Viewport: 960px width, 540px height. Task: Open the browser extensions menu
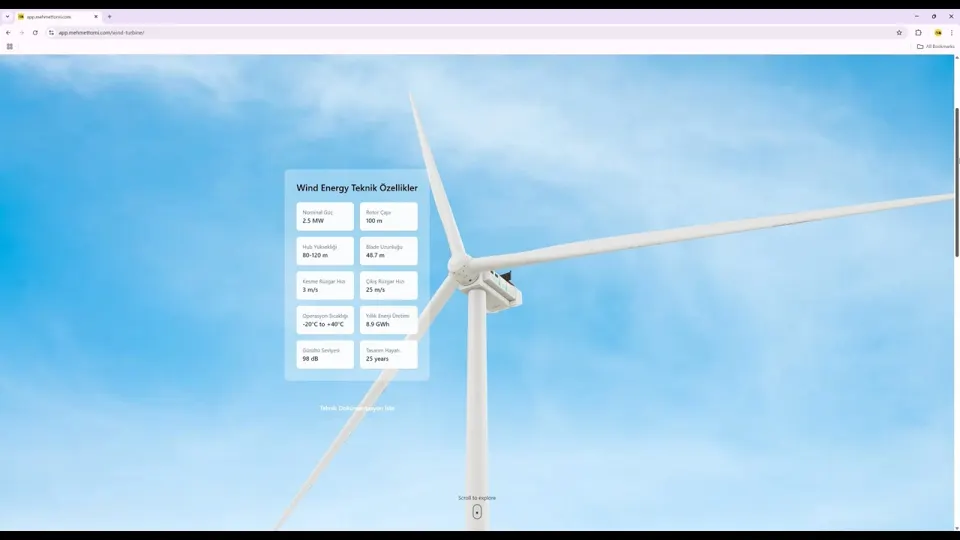pyautogui.click(x=918, y=32)
